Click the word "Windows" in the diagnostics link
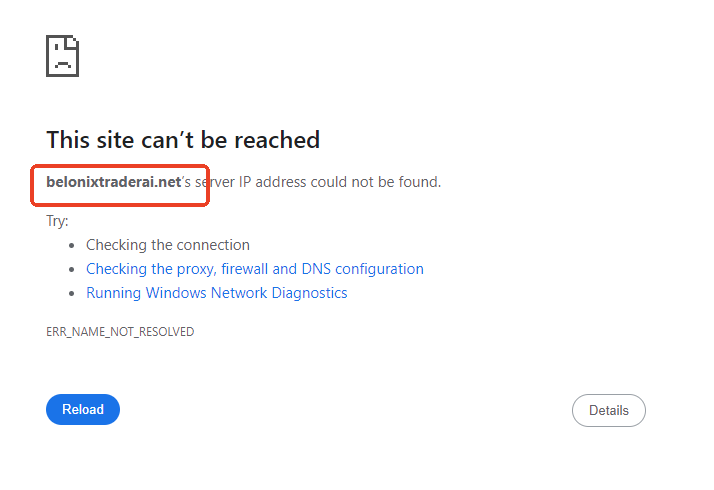The image size is (714, 490). tap(175, 293)
